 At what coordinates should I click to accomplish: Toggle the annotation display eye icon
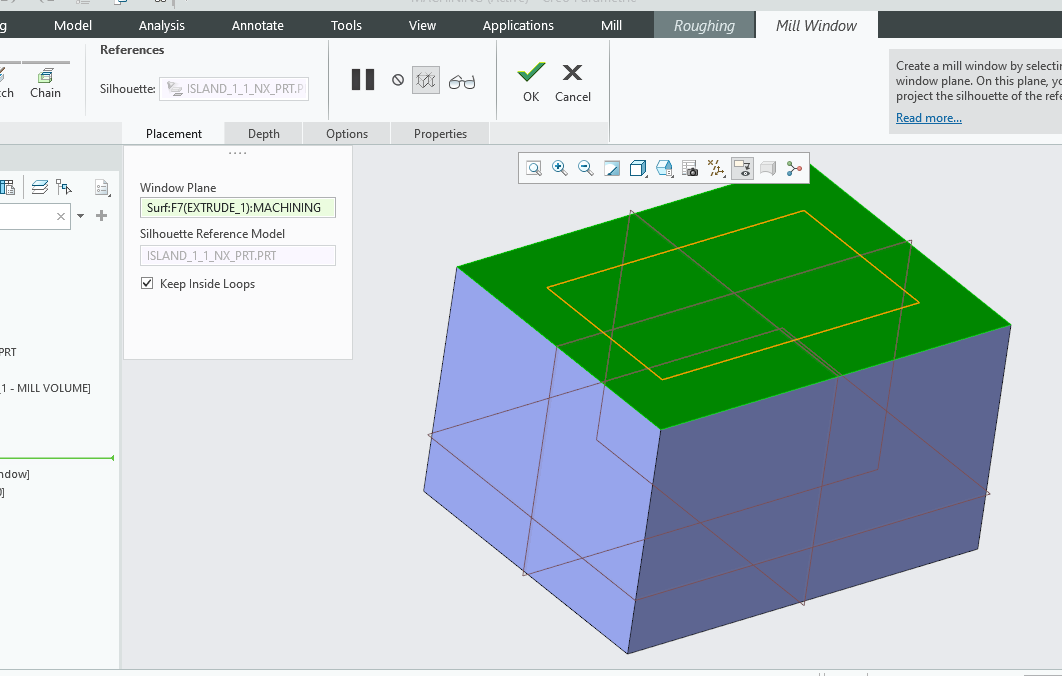click(x=742, y=169)
